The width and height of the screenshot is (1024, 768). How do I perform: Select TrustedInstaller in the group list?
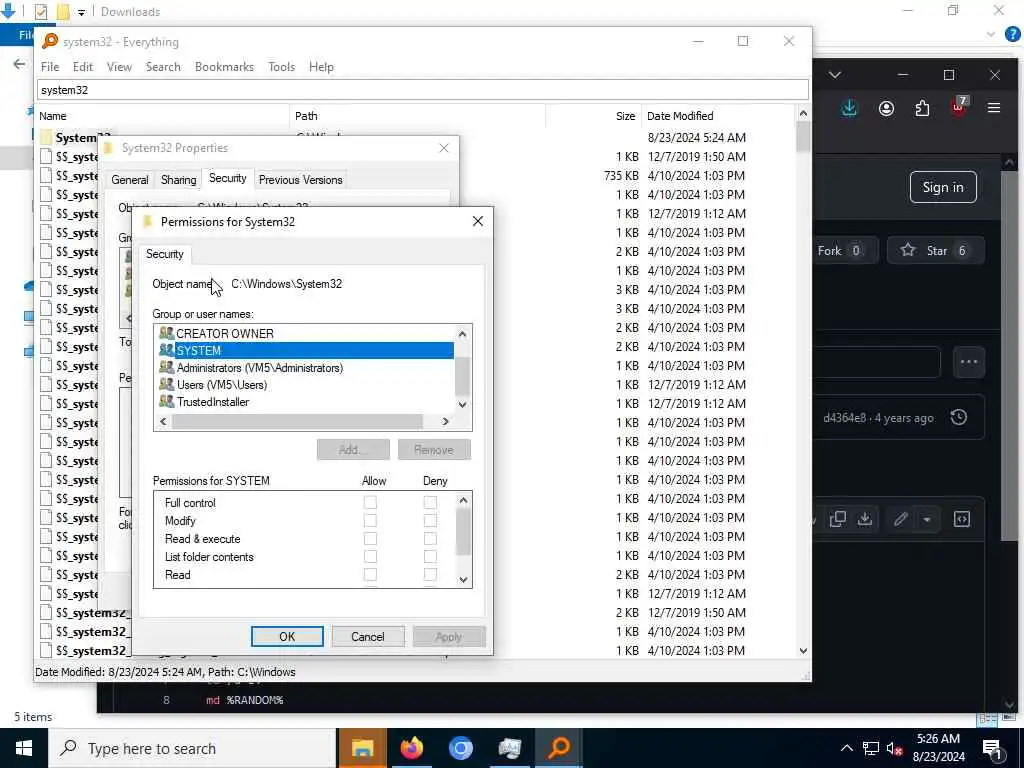click(306, 402)
